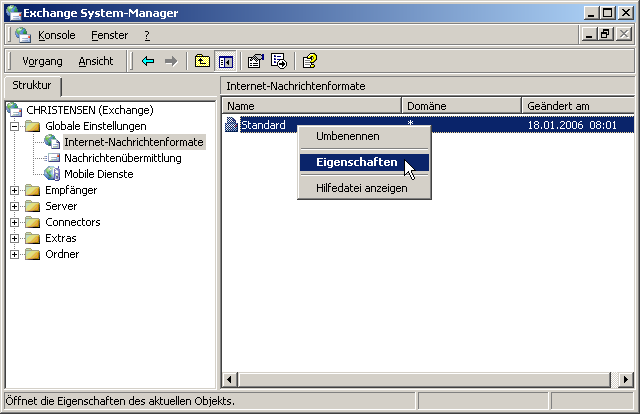
Task: Click the horizontal scrollbar thumb
Action: click(424, 379)
